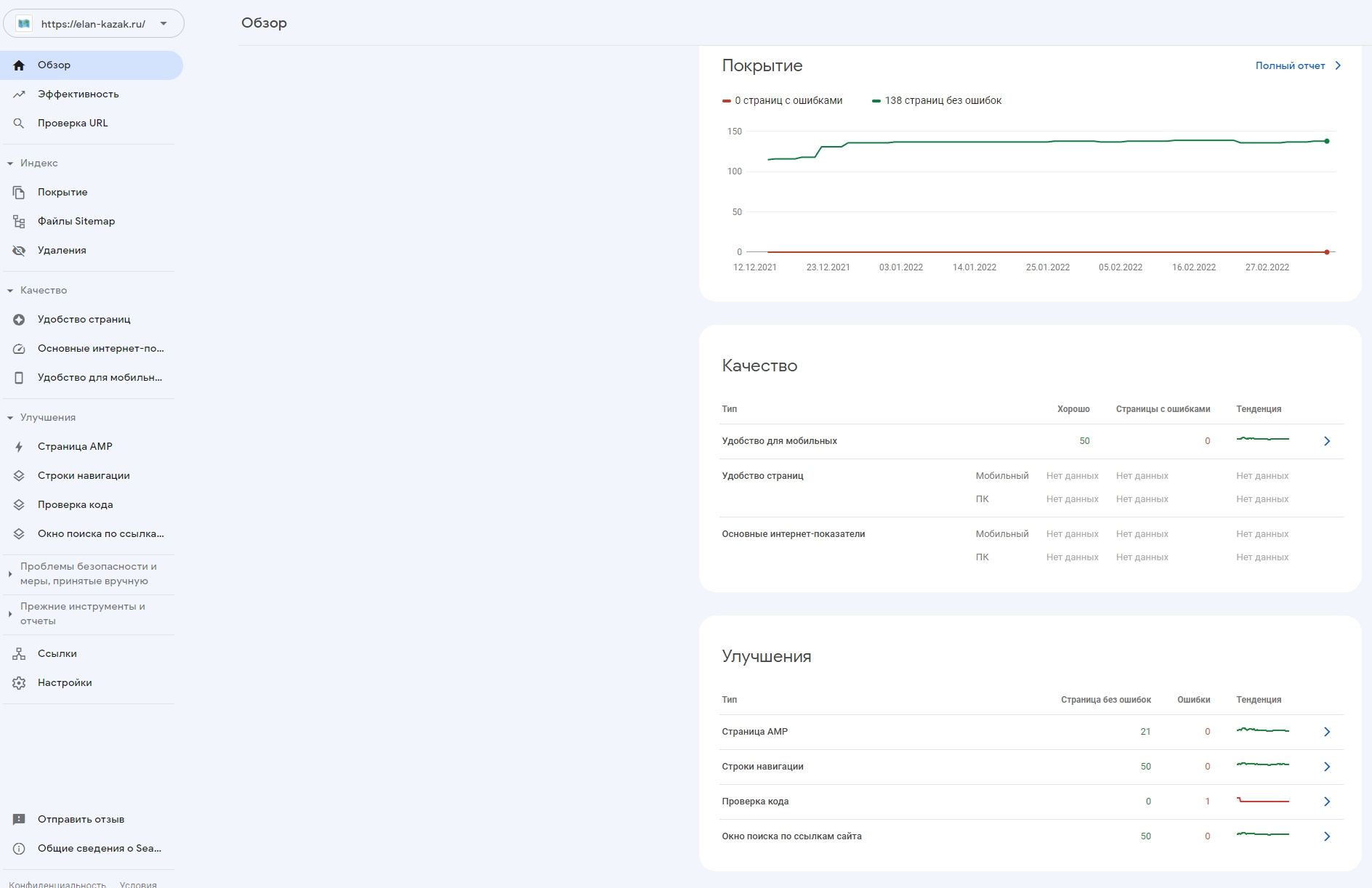The image size is (1372, 888).
Task: Click the Проверка URL magnifier icon
Action: (19, 124)
